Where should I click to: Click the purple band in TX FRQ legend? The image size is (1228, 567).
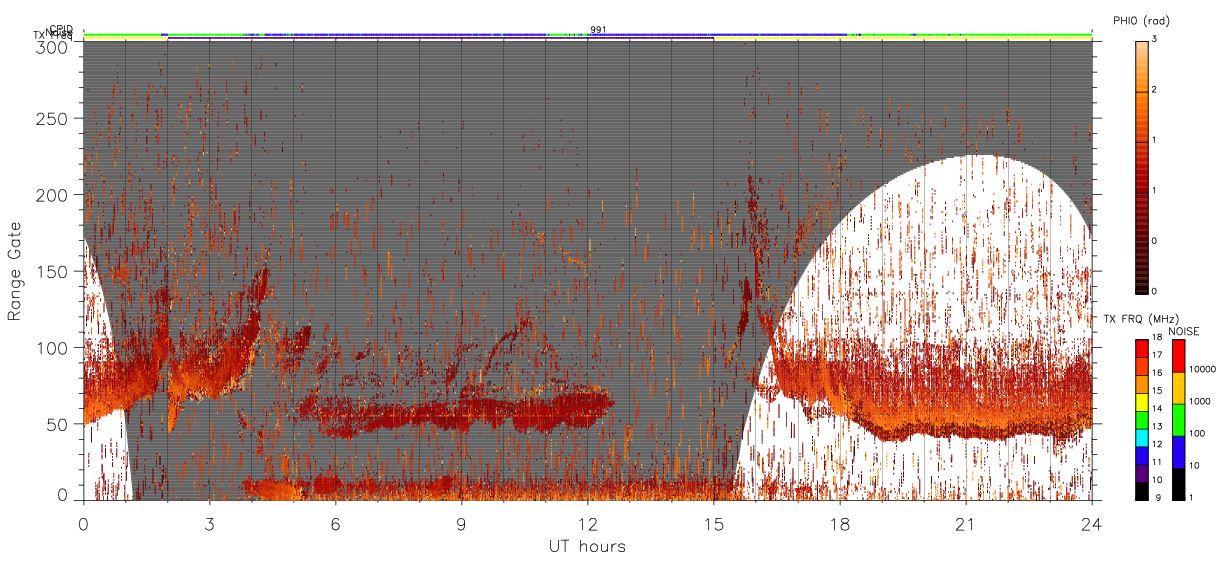[1142, 474]
